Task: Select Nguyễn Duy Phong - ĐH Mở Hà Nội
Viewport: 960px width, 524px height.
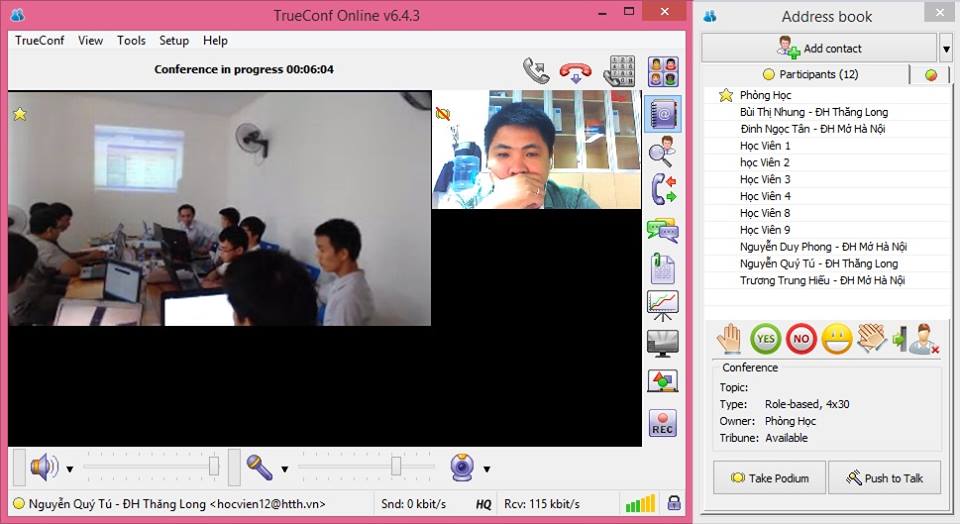Action: point(828,247)
